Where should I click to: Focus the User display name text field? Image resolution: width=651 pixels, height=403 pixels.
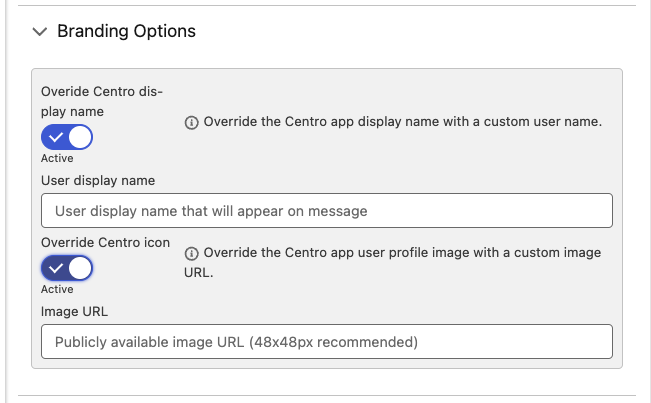[326, 211]
